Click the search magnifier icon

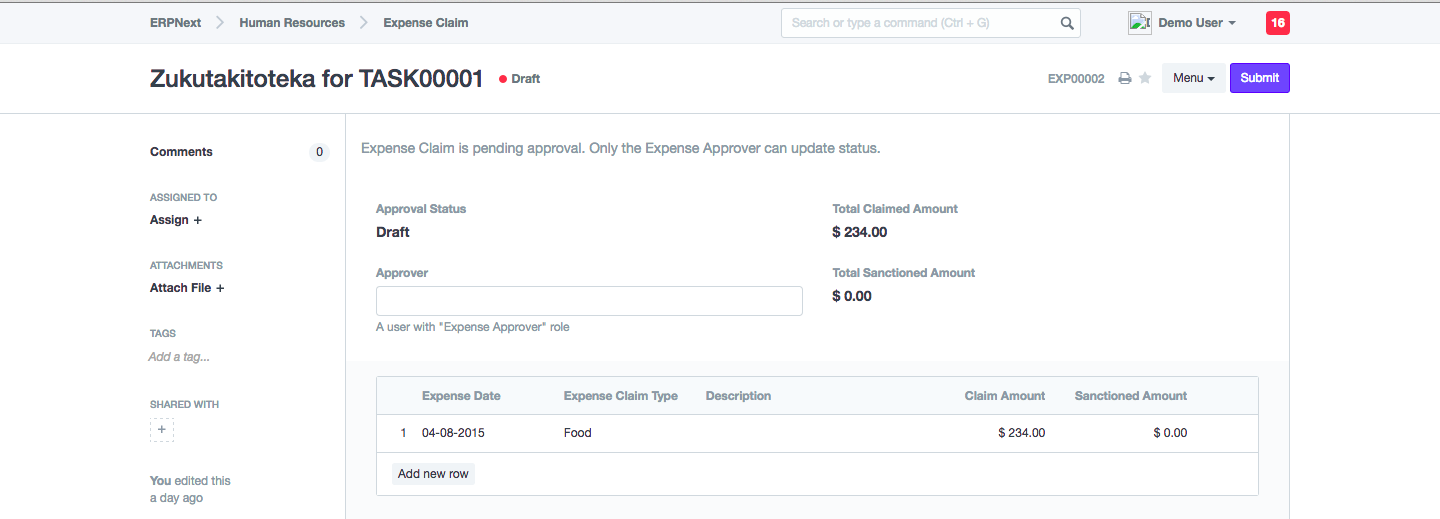(x=1067, y=23)
